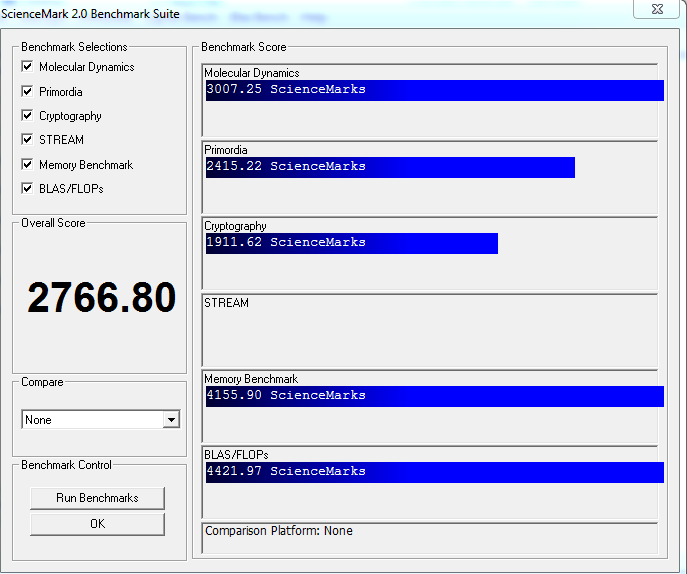Click the Run Benchmarks button

(x=97, y=498)
